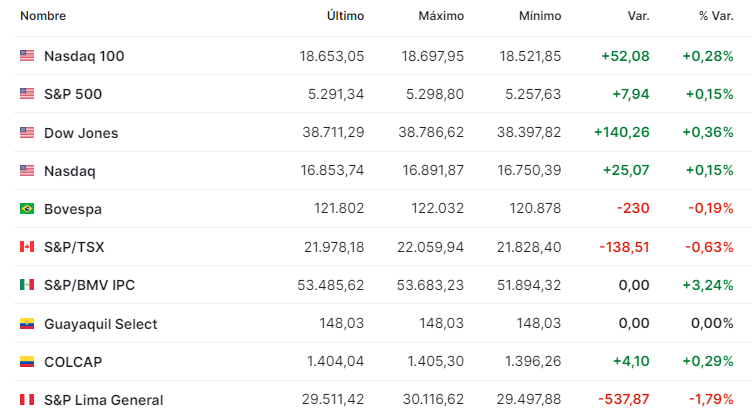Viewport: 752px width, 410px height.
Task: Go to the Bovespa index page
Action: click(73, 209)
